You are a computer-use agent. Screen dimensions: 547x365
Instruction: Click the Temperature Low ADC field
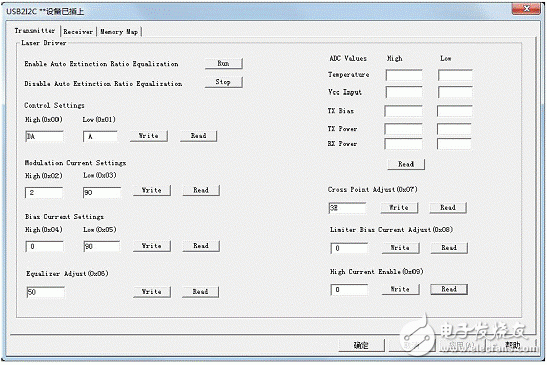point(455,75)
